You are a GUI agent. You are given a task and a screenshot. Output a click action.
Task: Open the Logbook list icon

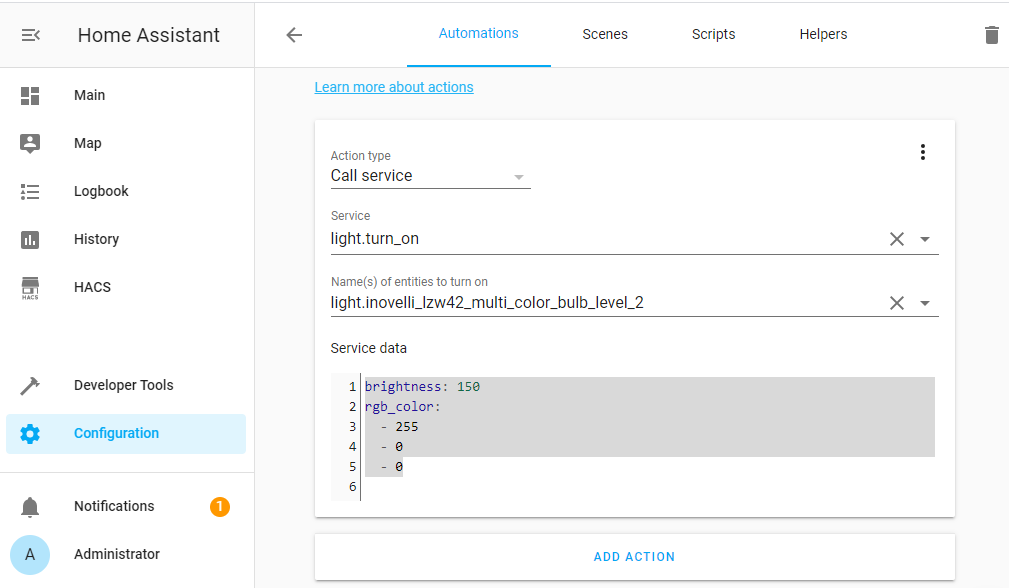[x=30, y=192]
